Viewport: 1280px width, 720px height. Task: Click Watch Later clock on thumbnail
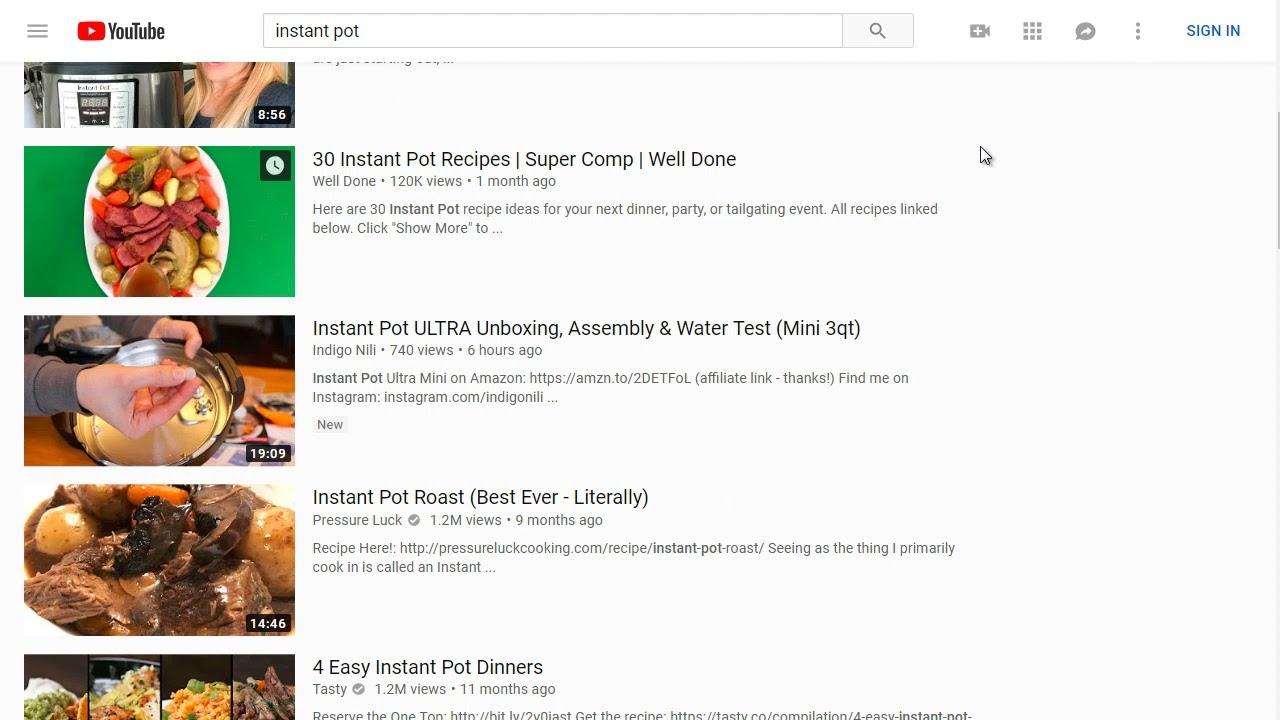point(275,166)
